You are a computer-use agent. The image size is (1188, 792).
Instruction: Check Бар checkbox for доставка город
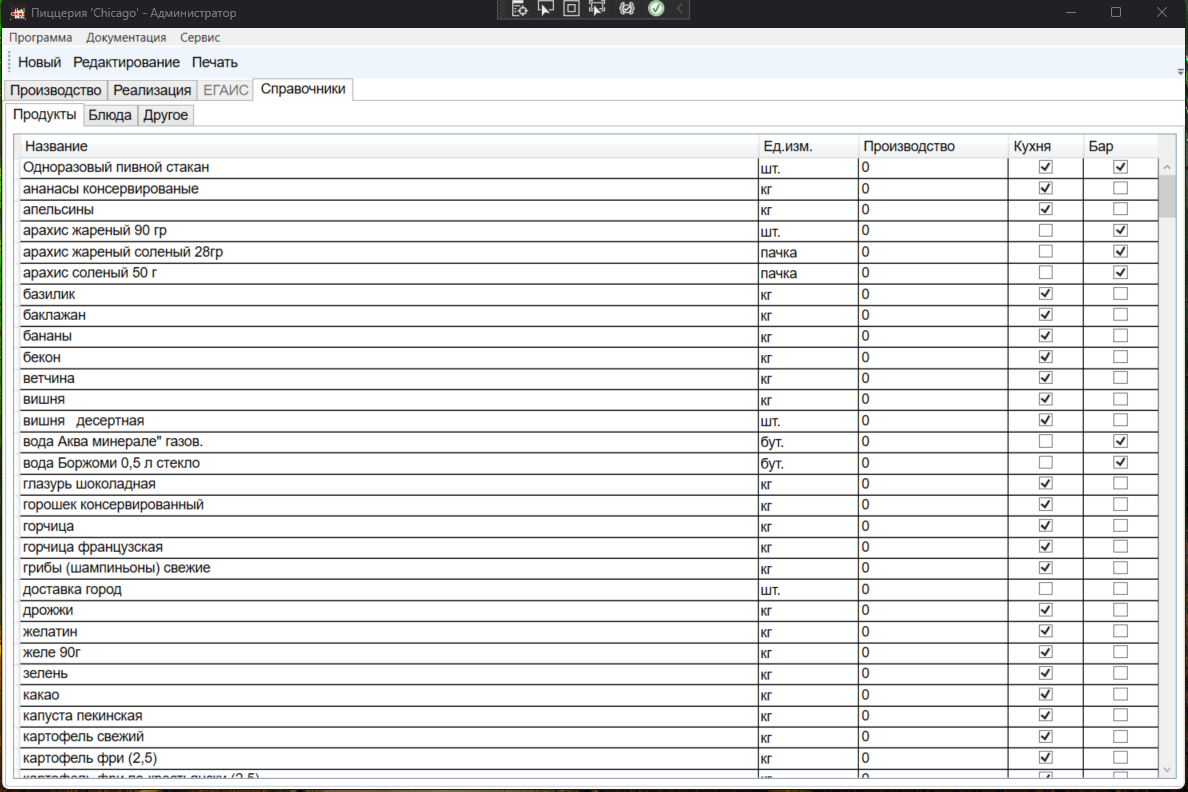pos(1121,589)
